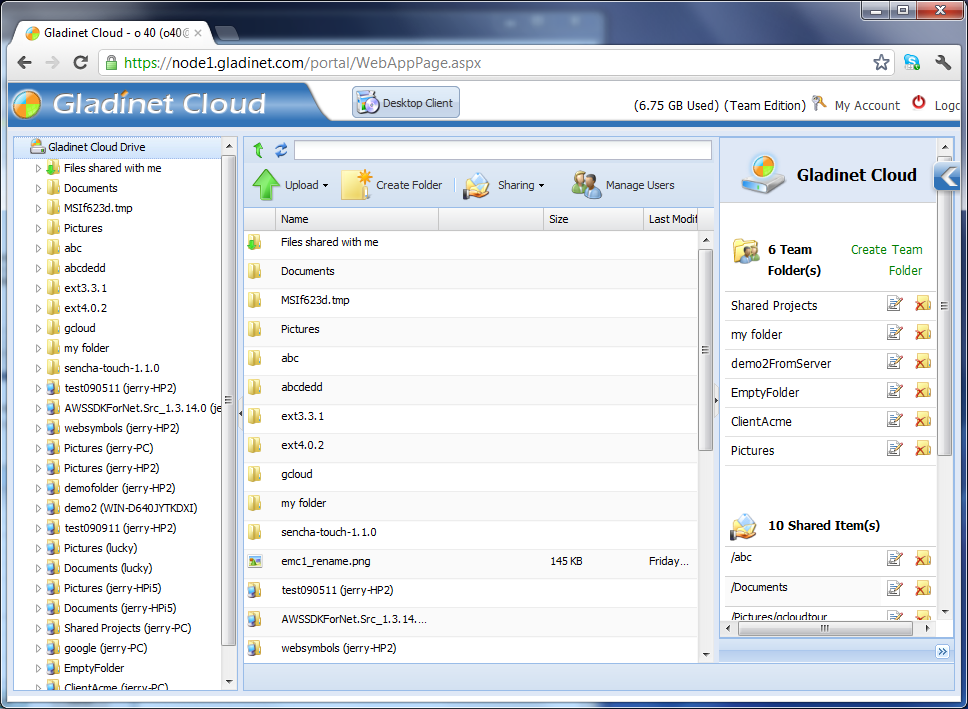Click the green up-folder arrow icon
Image resolution: width=968 pixels, height=709 pixels.
coord(259,150)
